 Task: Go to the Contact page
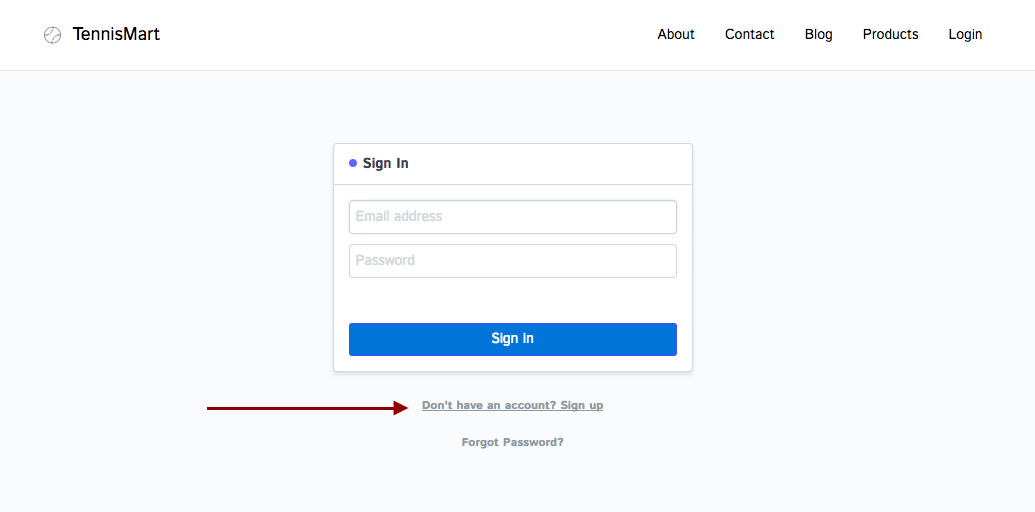coord(749,34)
